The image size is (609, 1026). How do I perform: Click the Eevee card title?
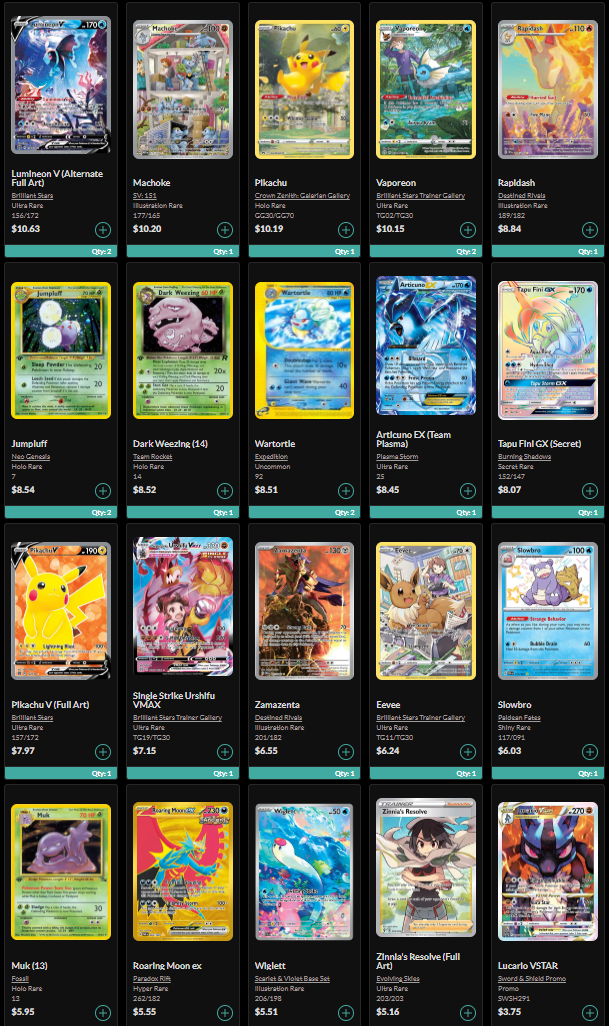coord(388,705)
